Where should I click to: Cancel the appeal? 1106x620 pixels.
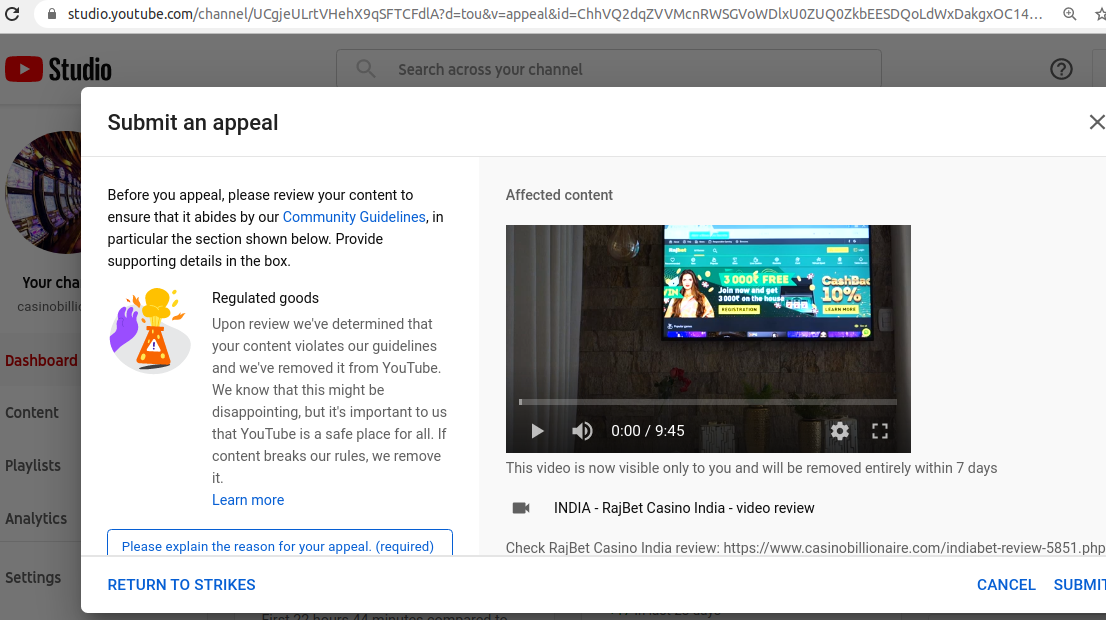coord(1006,585)
